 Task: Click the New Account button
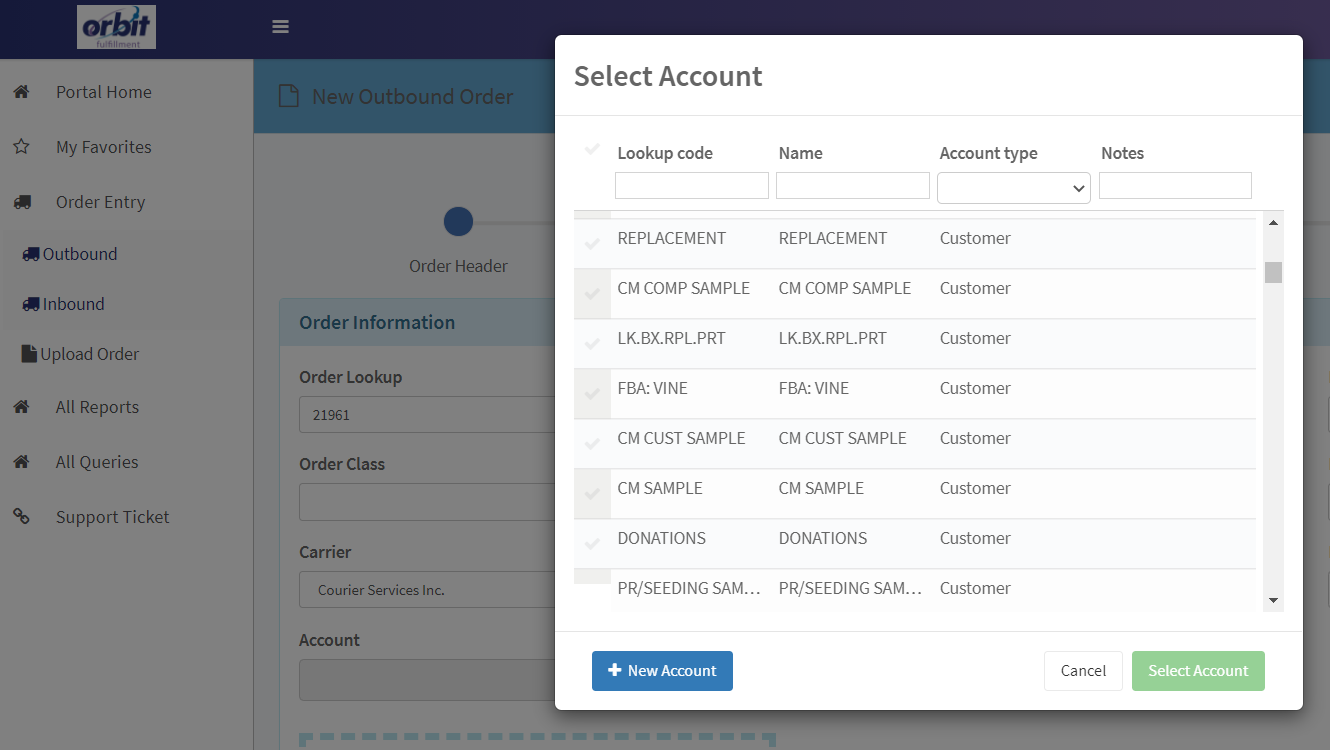(662, 671)
